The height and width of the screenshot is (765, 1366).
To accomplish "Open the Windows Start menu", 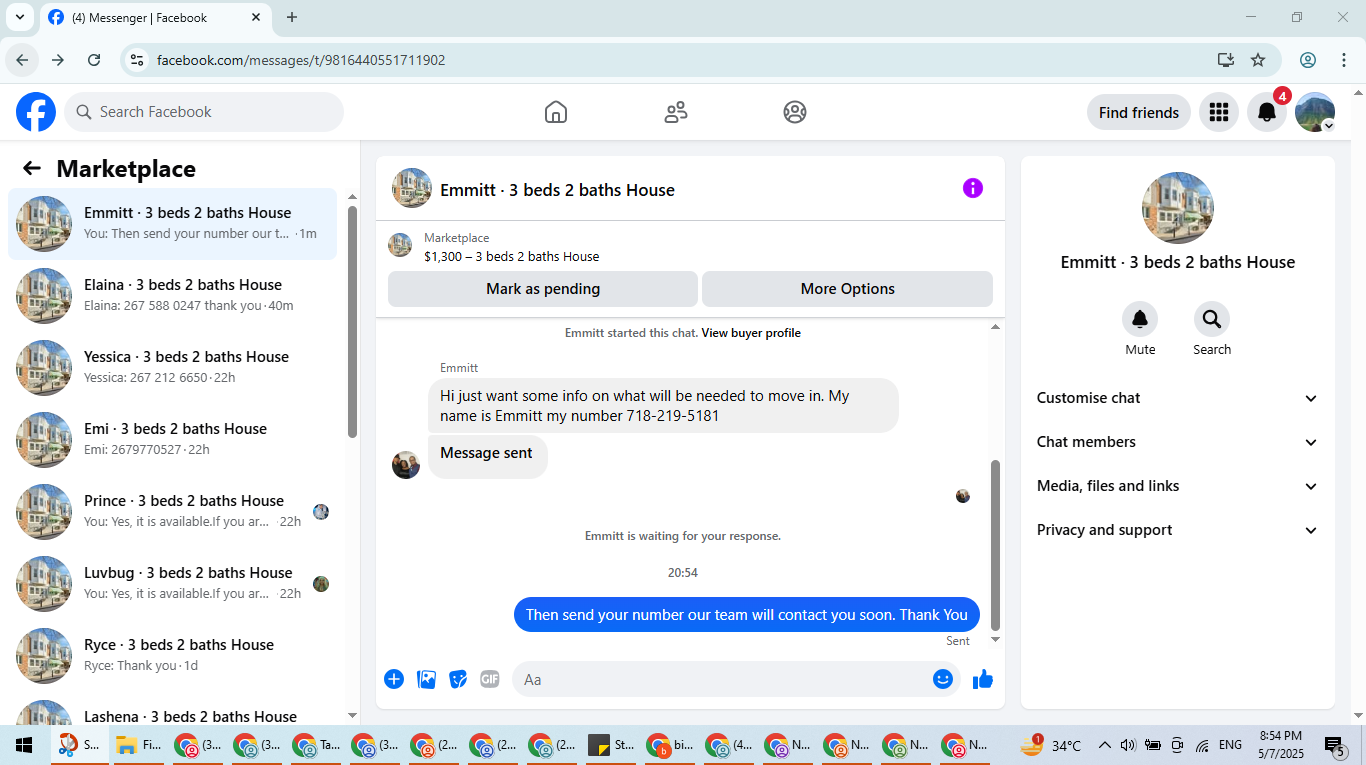I will click(x=24, y=745).
